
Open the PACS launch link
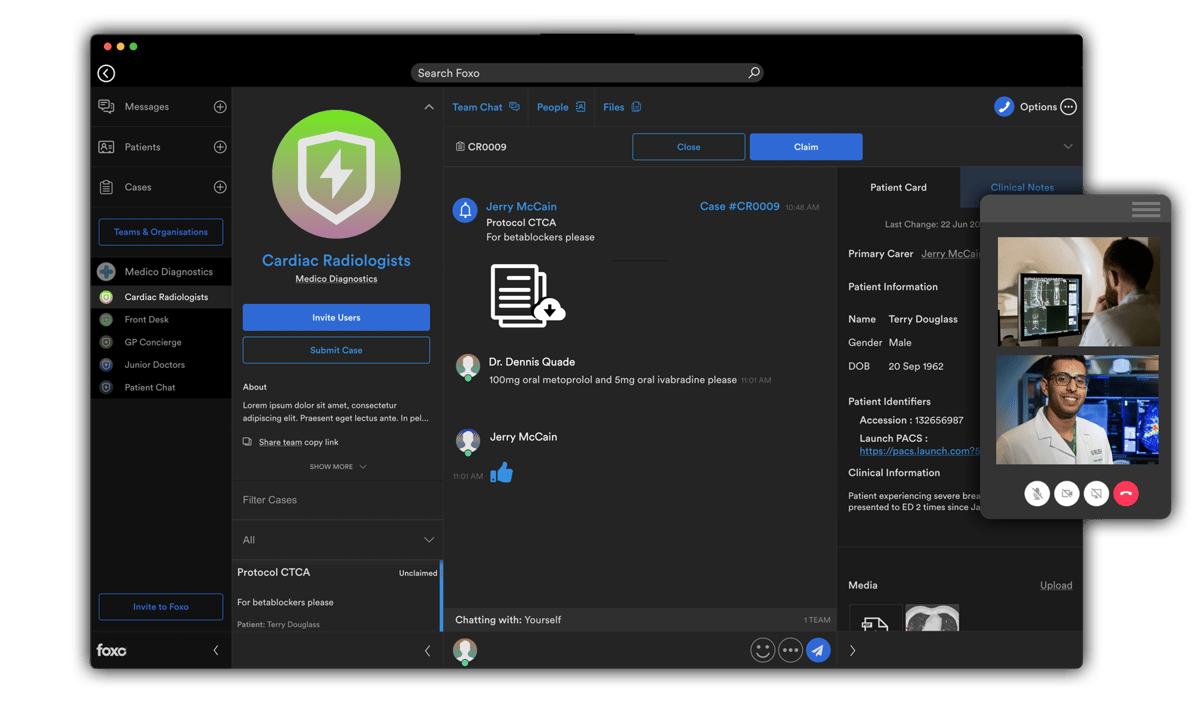coord(918,451)
